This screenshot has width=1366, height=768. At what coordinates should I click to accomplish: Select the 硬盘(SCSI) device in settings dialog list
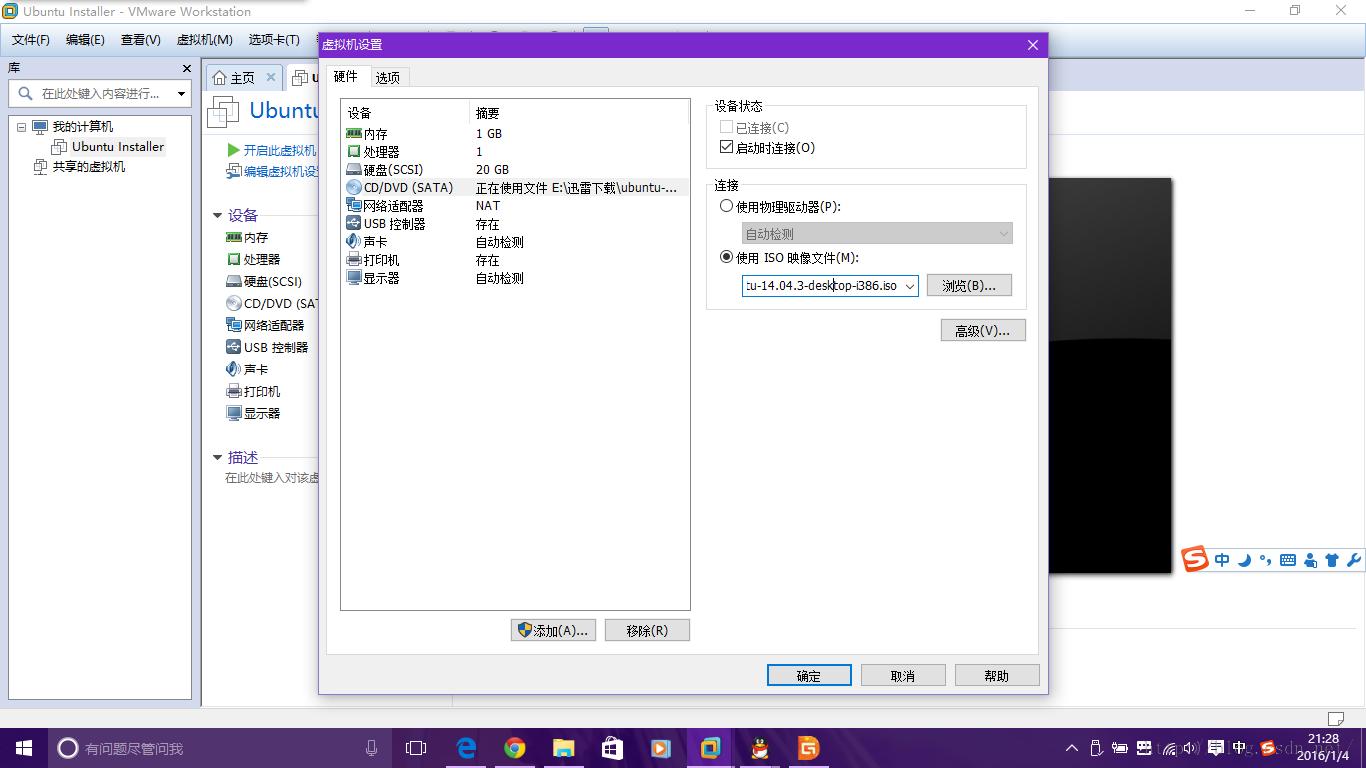point(516,170)
